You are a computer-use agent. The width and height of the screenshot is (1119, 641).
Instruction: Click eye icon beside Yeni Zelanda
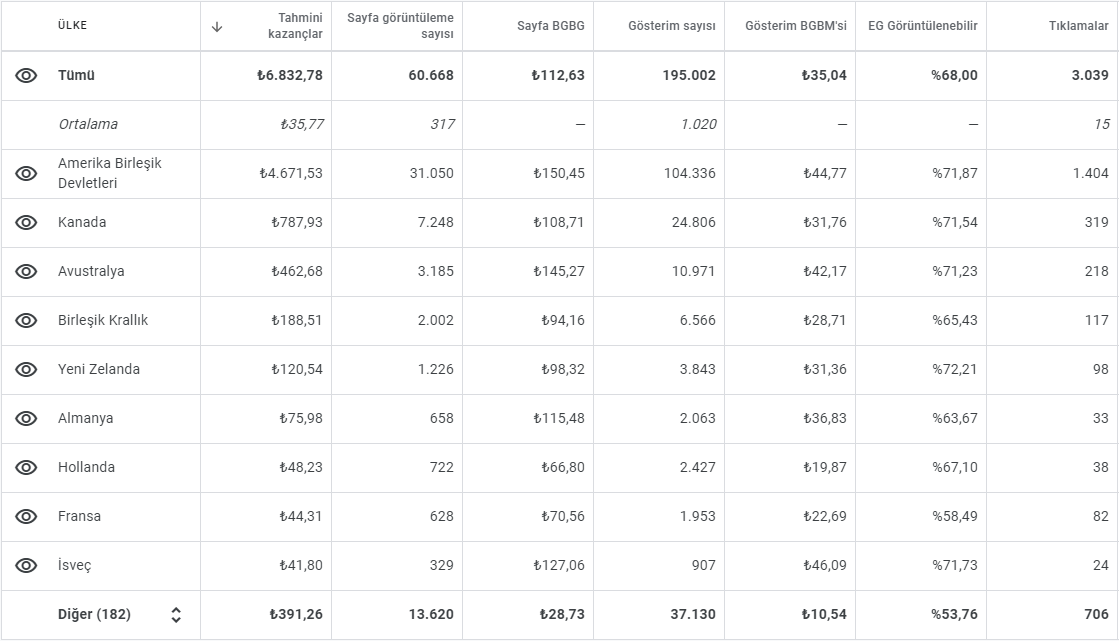(26, 370)
